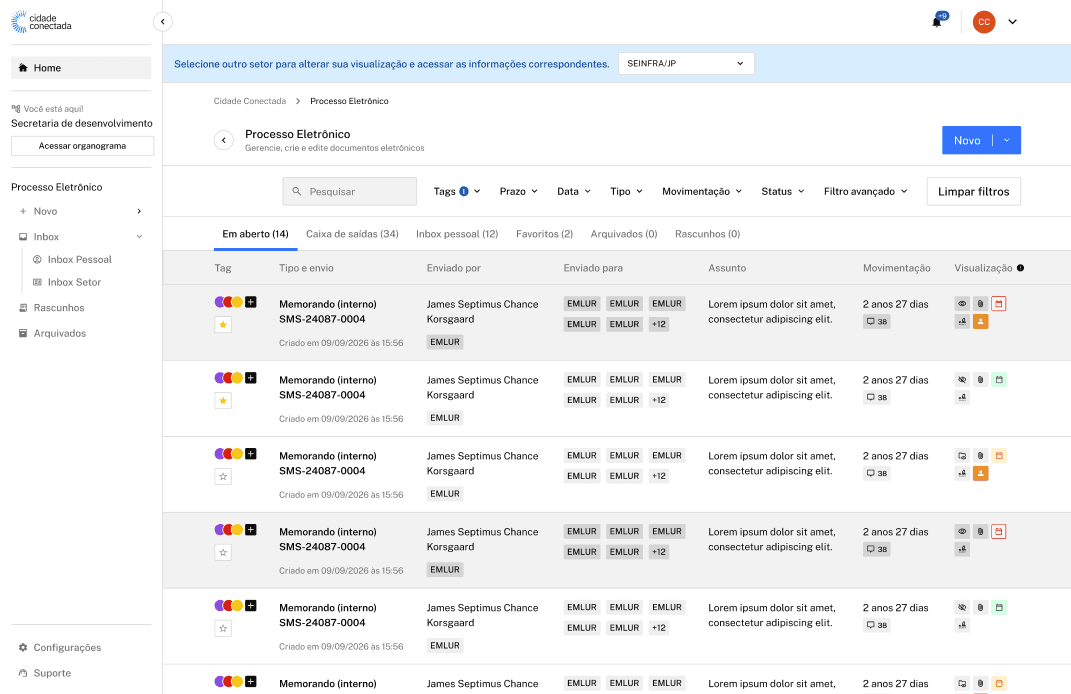Click the Acessar organograma button
This screenshot has width=1071, height=694.
(x=82, y=145)
